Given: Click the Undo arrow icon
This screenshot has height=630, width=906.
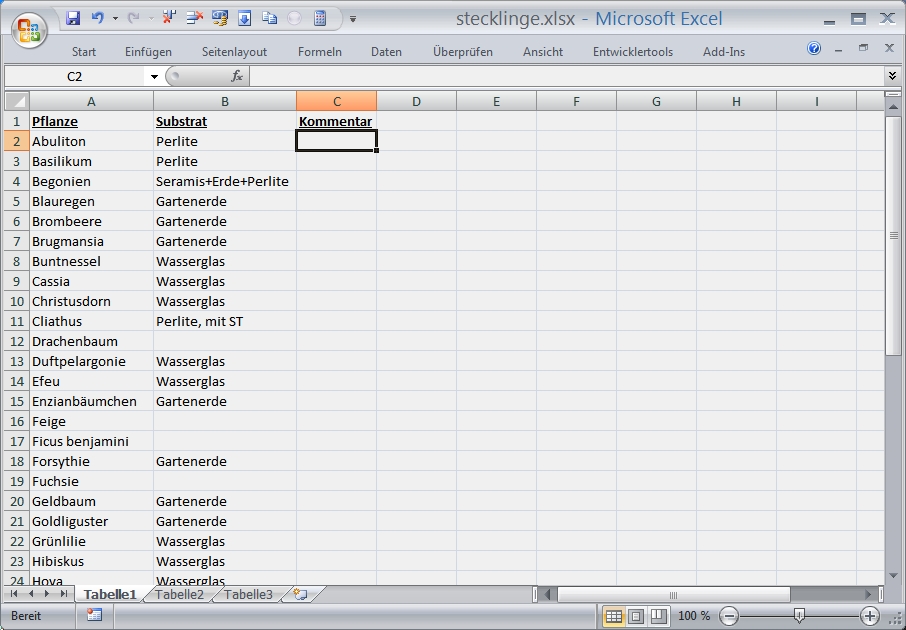Looking at the screenshot, I should click(98, 18).
